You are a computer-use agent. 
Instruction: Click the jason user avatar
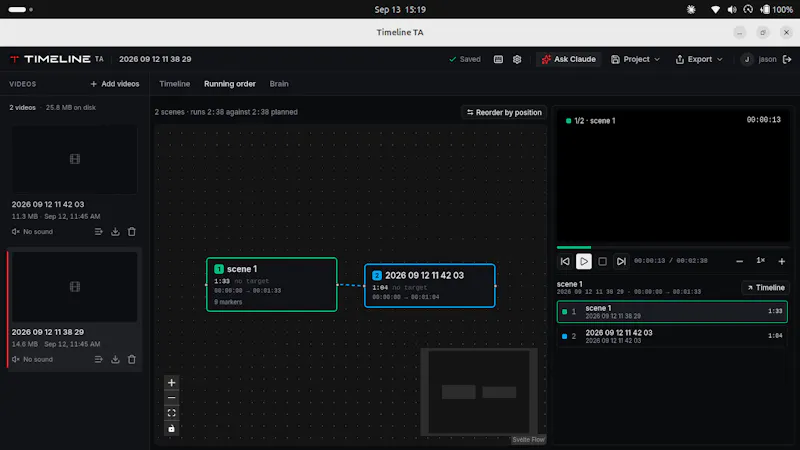[x=747, y=59]
